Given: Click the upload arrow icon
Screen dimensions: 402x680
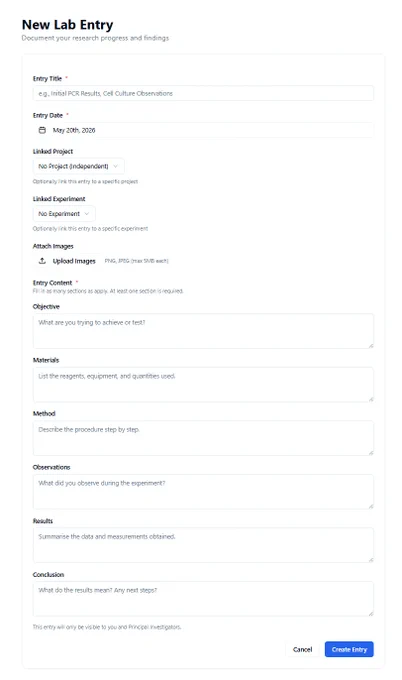Looking at the screenshot, I should tap(42, 261).
